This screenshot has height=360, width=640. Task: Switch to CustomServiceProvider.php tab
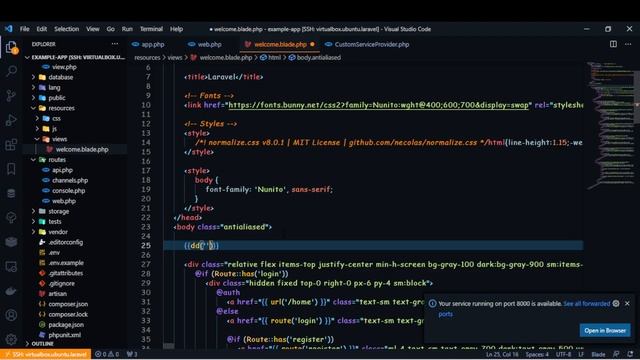(x=372, y=44)
